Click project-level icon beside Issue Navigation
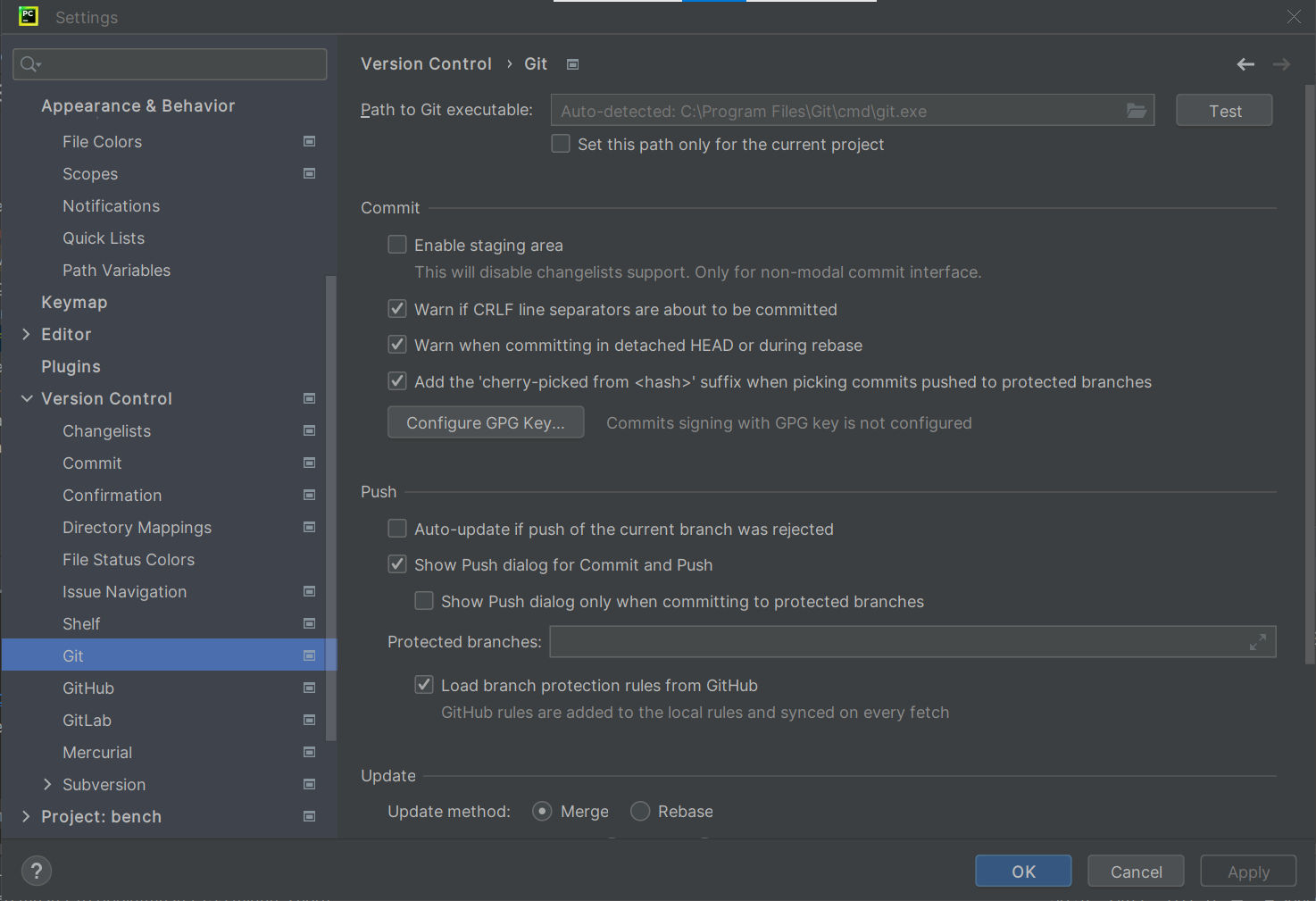1316x901 pixels. tap(310, 591)
